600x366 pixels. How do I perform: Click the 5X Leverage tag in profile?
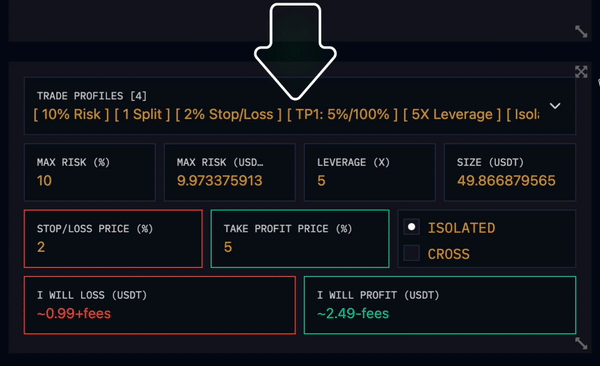tap(452, 114)
